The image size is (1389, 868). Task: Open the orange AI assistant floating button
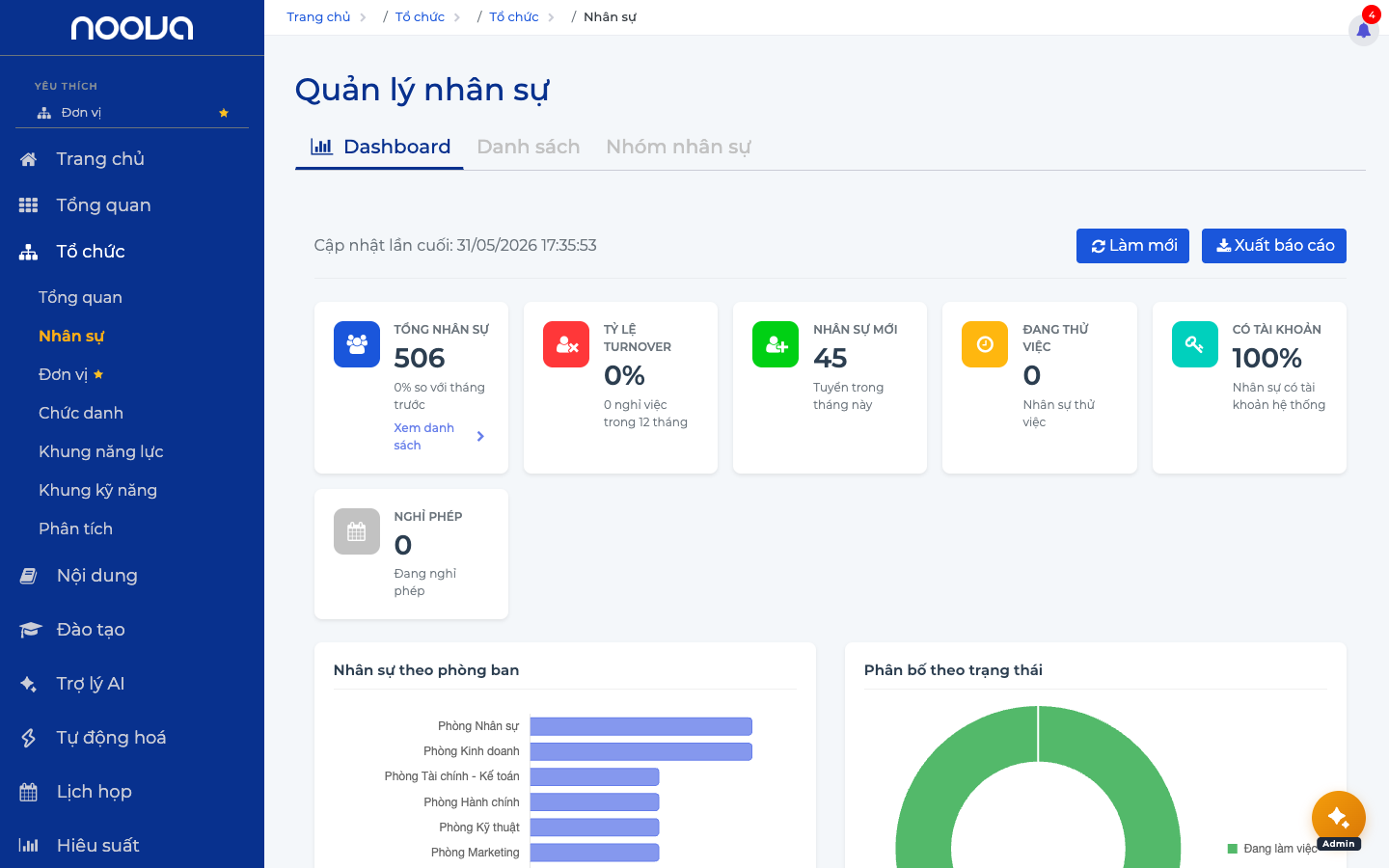coord(1339,818)
